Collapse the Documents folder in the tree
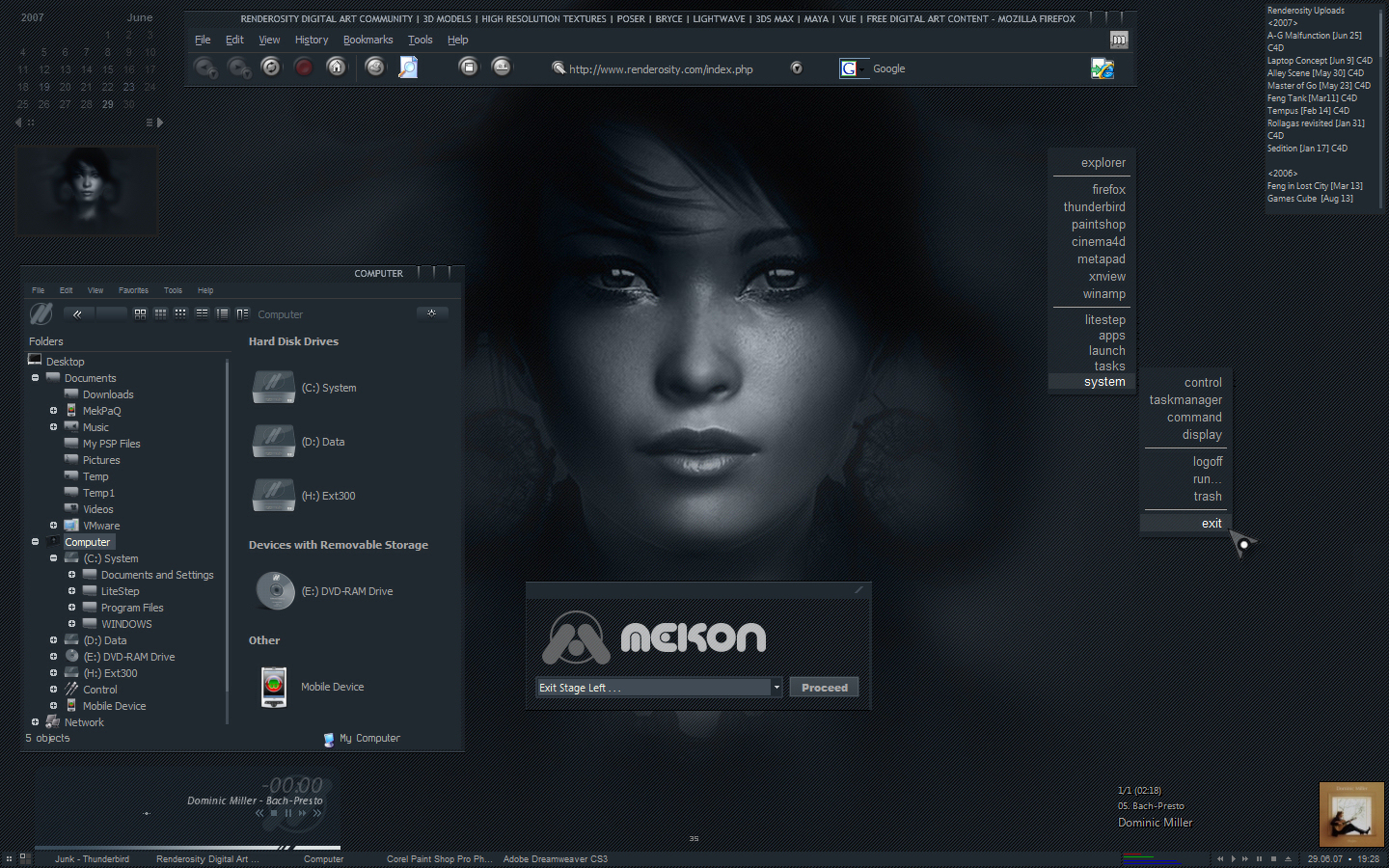The width and height of the screenshot is (1389, 868). point(36,378)
